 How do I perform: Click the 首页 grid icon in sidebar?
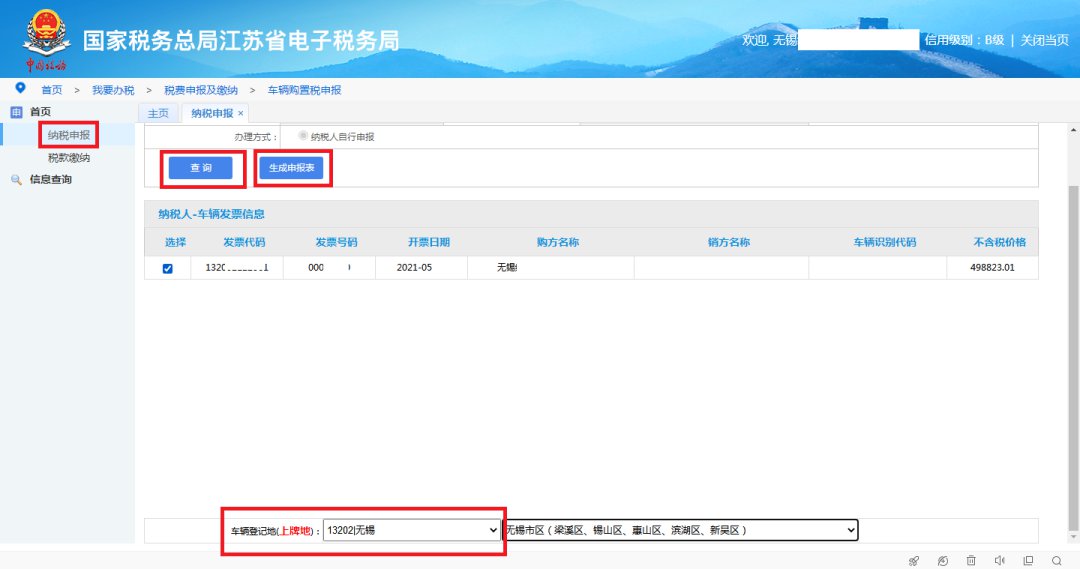click(x=16, y=112)
